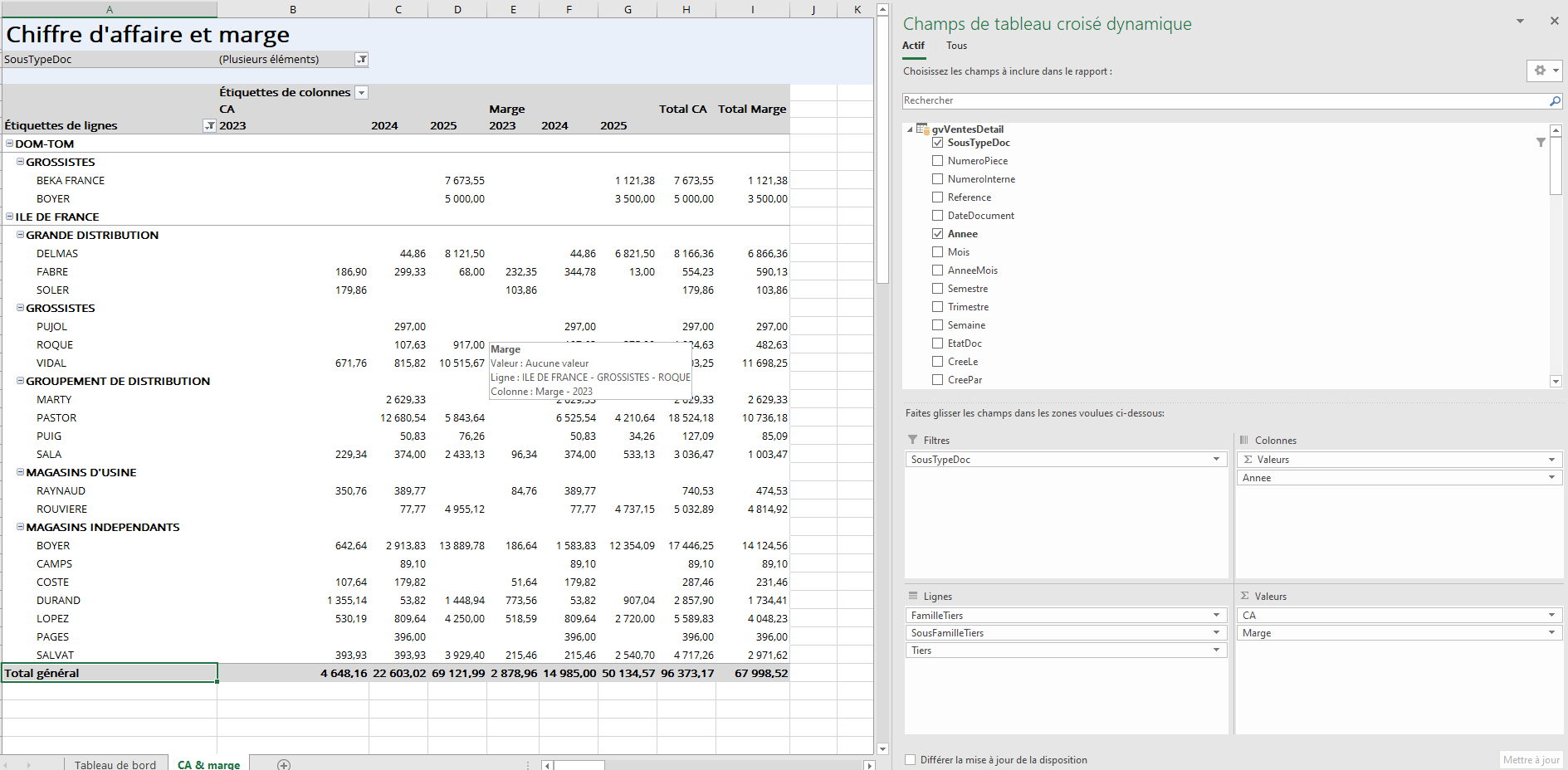Open the Marge field dropdown in Valeurs
This screenshot has width=1568, height=770.
pos(1551,633)
